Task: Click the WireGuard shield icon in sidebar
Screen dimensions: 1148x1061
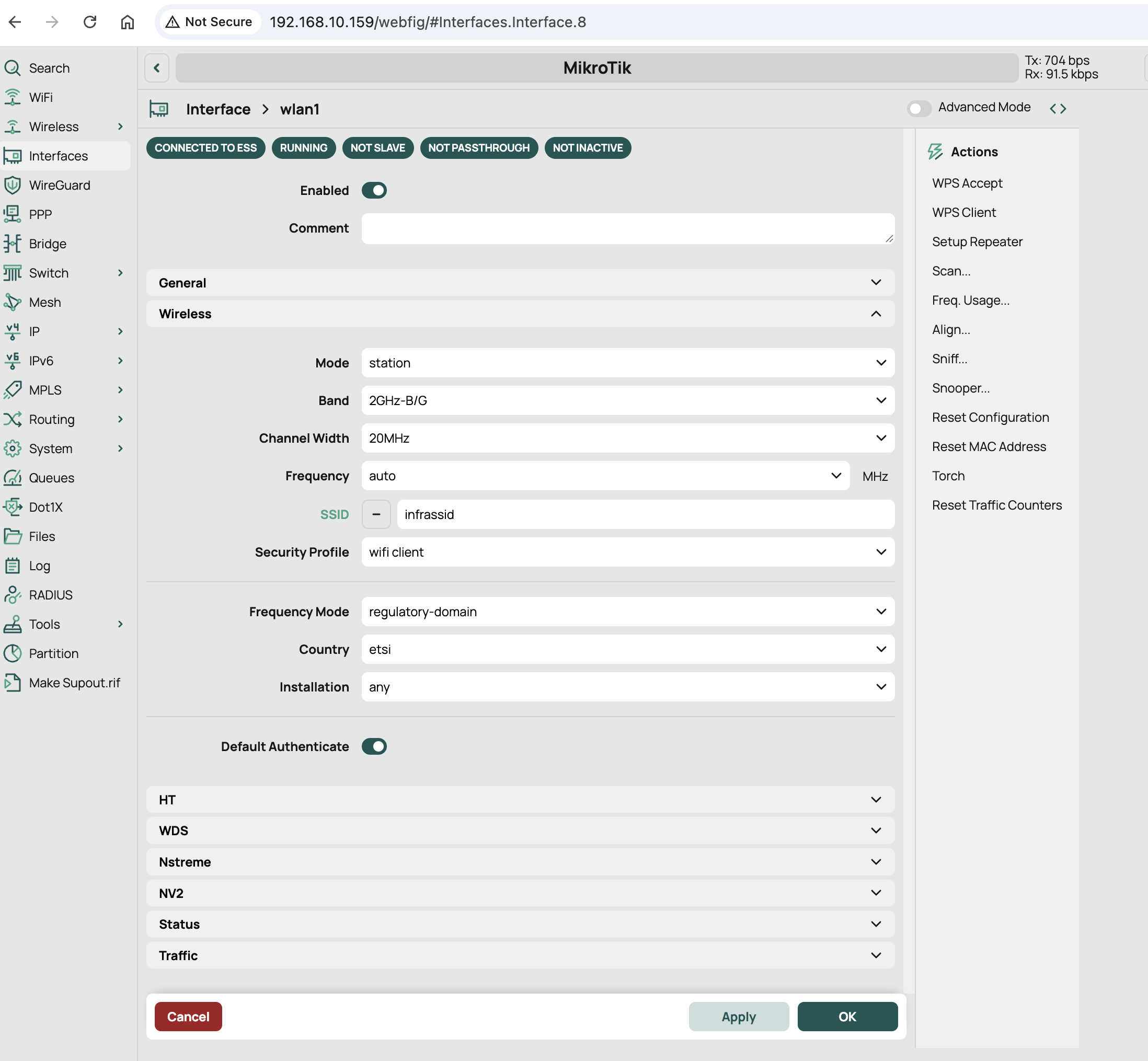Action: pos(12,185)
